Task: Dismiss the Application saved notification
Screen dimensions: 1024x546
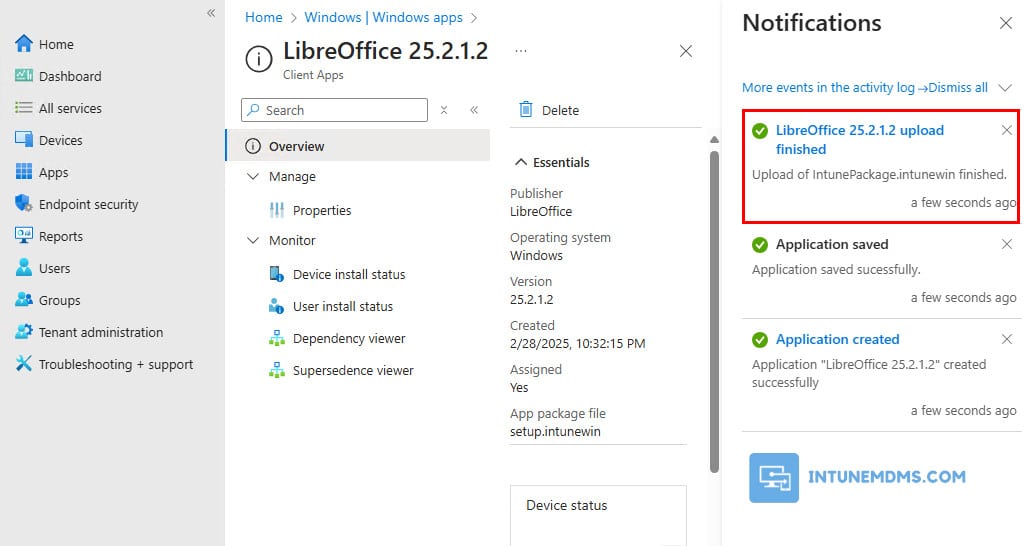Action: (x=1006, y=244)
